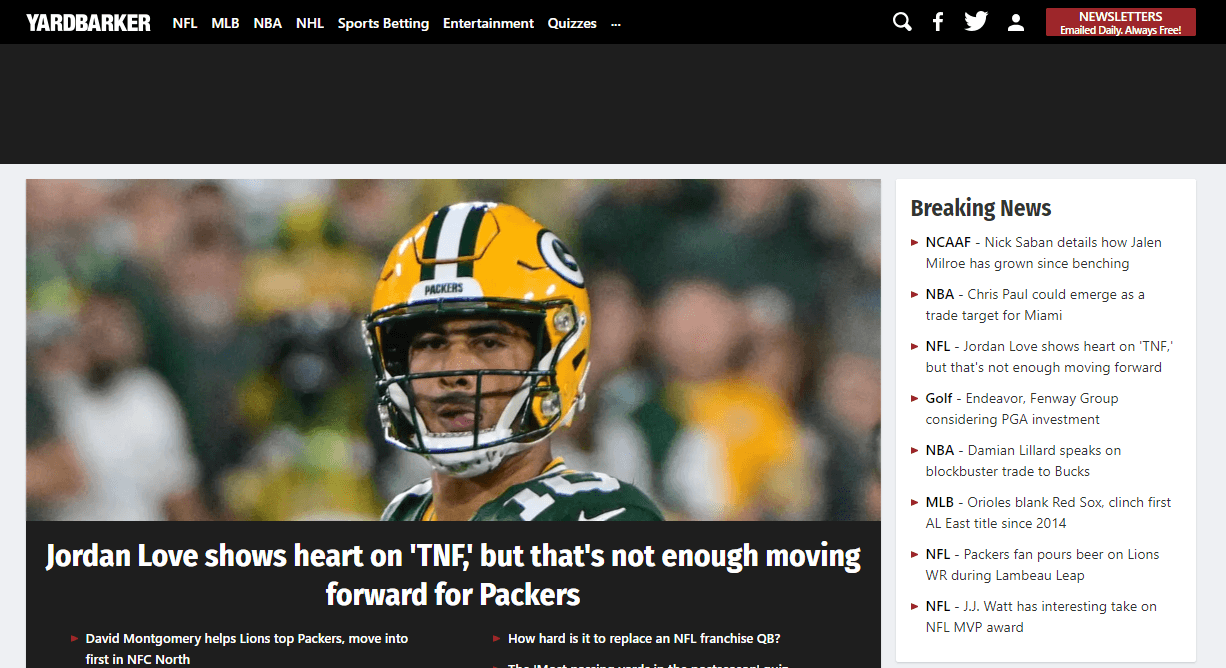Screen dimensions: 1226x668
Task: Open the MLB menu
Action: pyautogui.click(x=225, y=23)
